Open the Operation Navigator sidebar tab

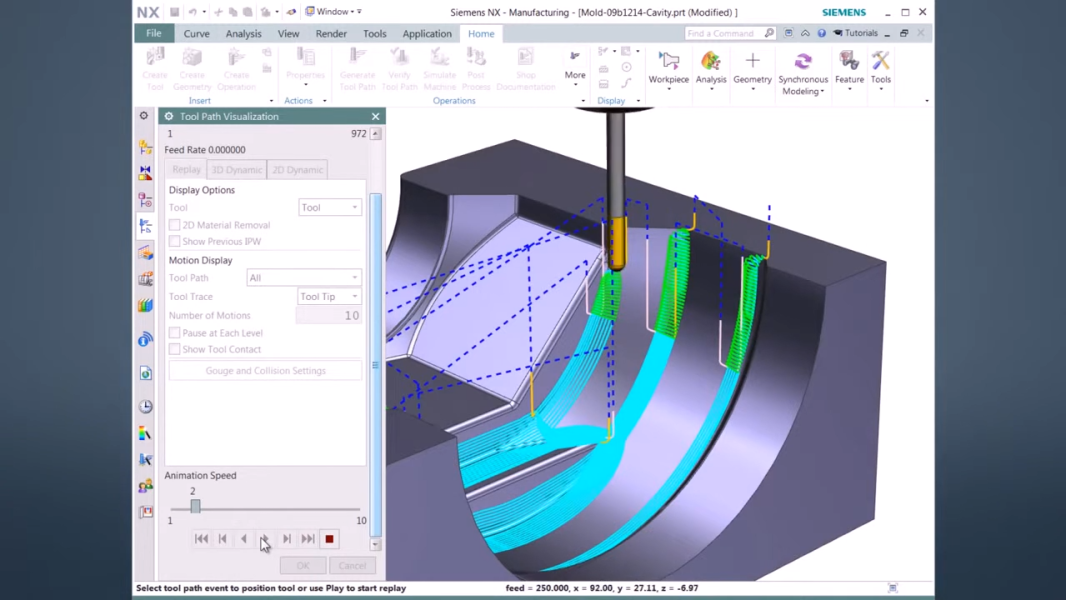(x=145, y=226)
